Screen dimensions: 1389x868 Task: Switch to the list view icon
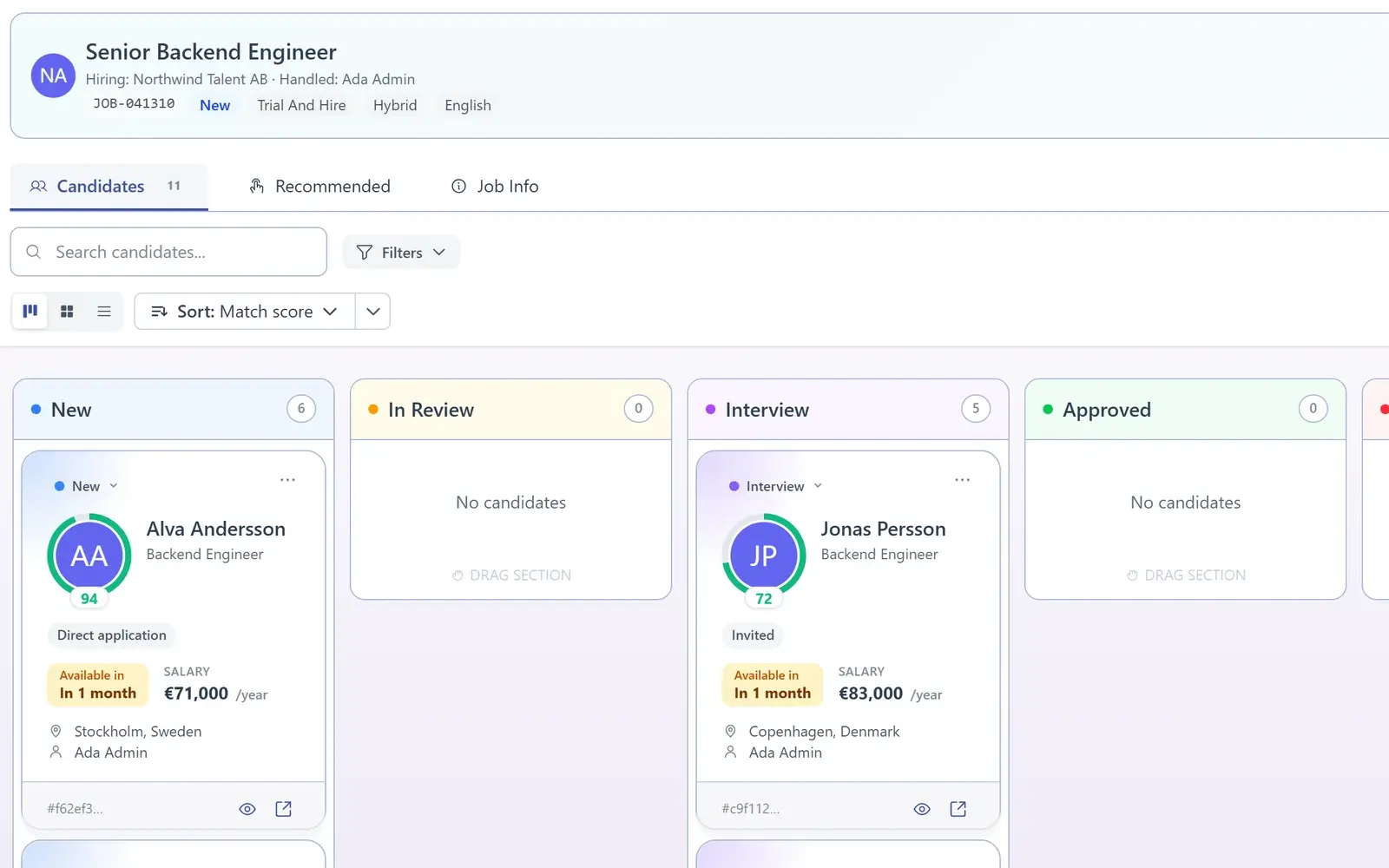(x=104, y=311)
